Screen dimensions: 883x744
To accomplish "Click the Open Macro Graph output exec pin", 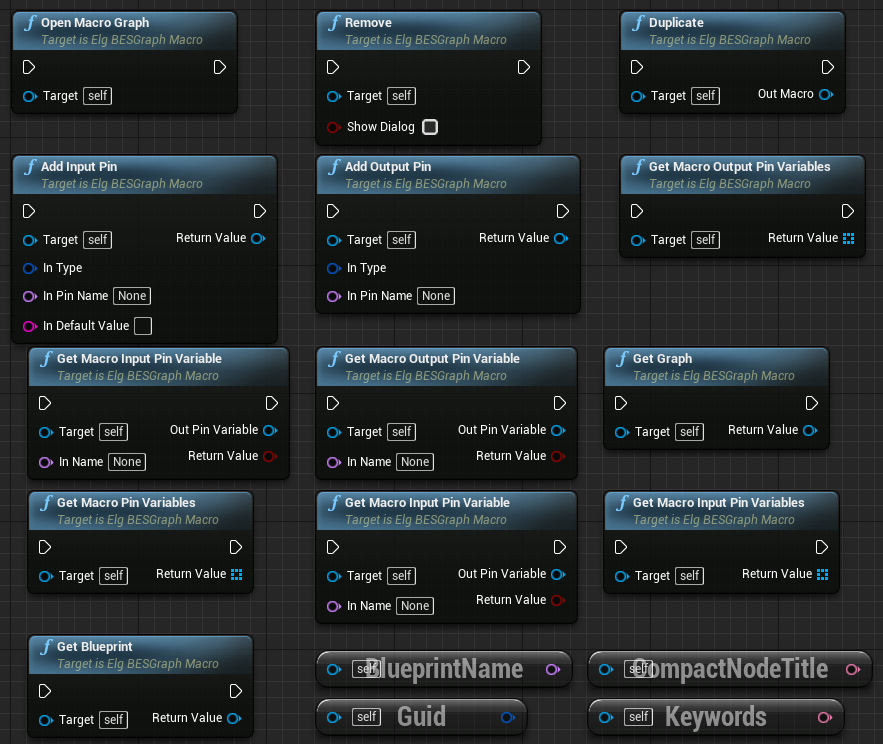I will point(220,68).
